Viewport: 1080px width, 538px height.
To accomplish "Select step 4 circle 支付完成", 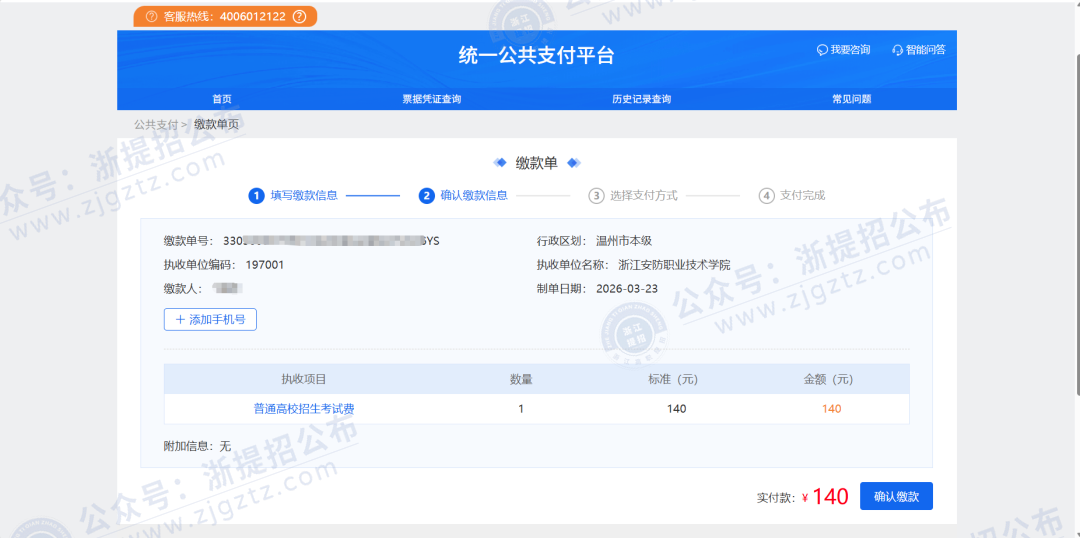I will (x=766, y=196).
